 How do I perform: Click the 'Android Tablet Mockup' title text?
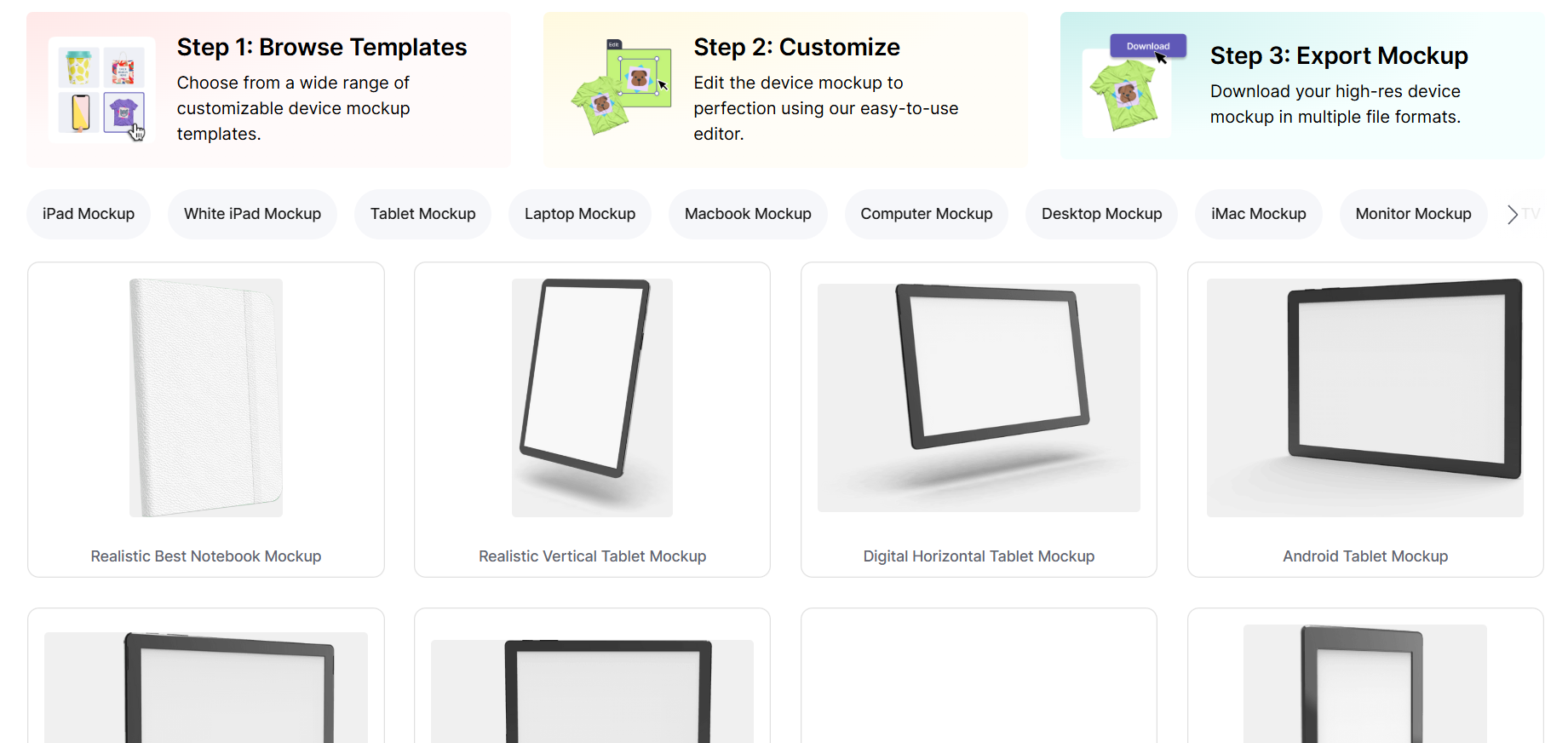1365,556
